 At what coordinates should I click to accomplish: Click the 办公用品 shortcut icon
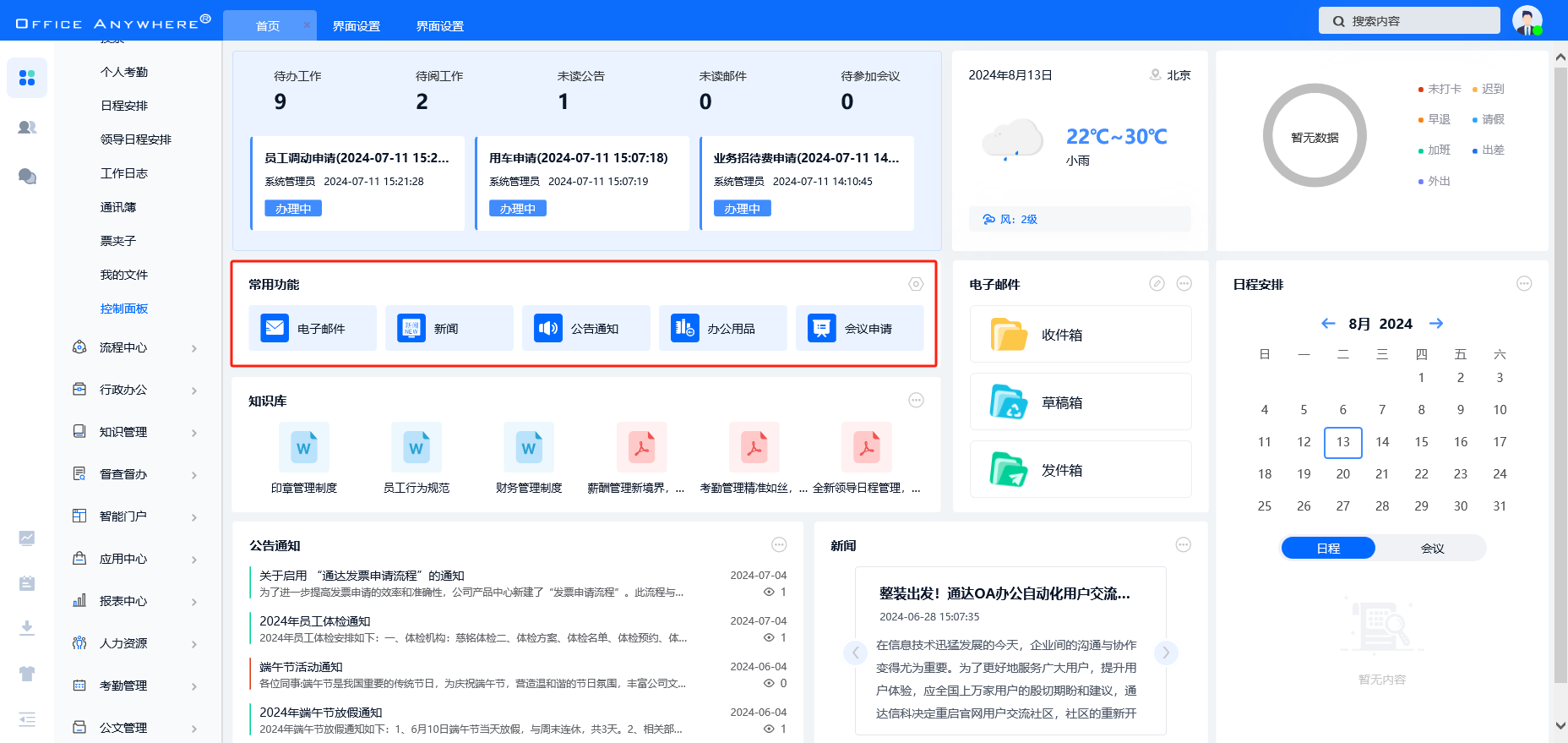[x=685, y=328]
